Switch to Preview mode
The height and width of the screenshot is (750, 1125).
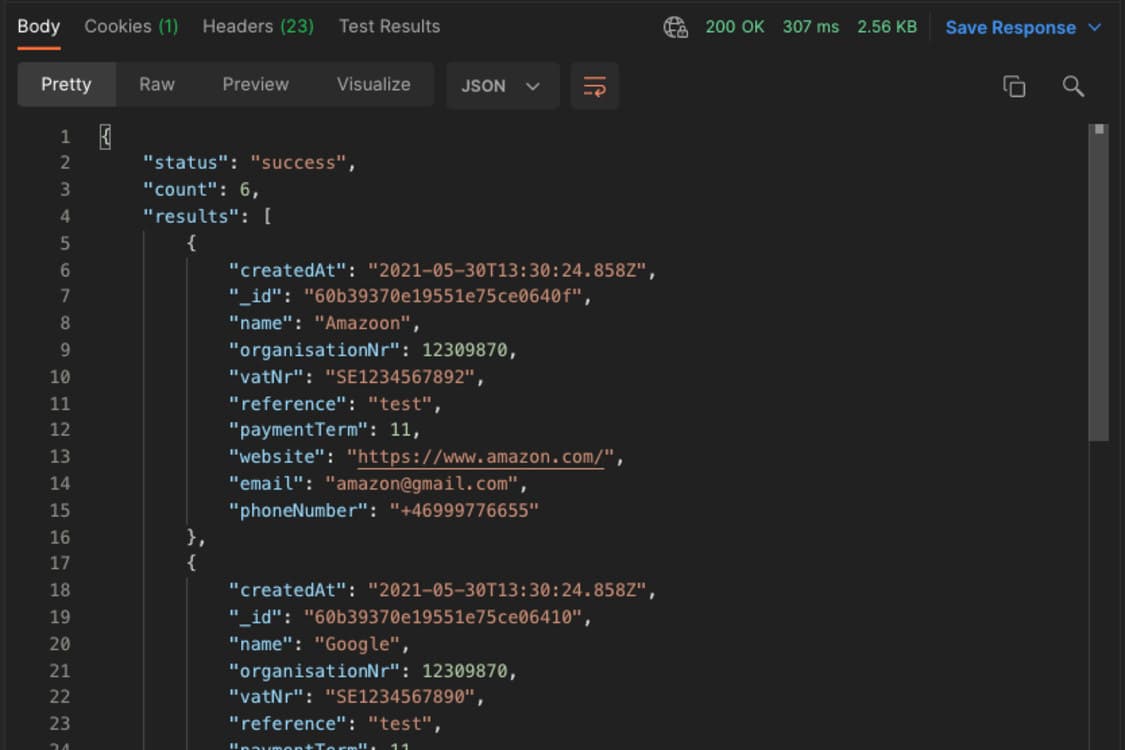pyautogui.click(x=254, y=85)
